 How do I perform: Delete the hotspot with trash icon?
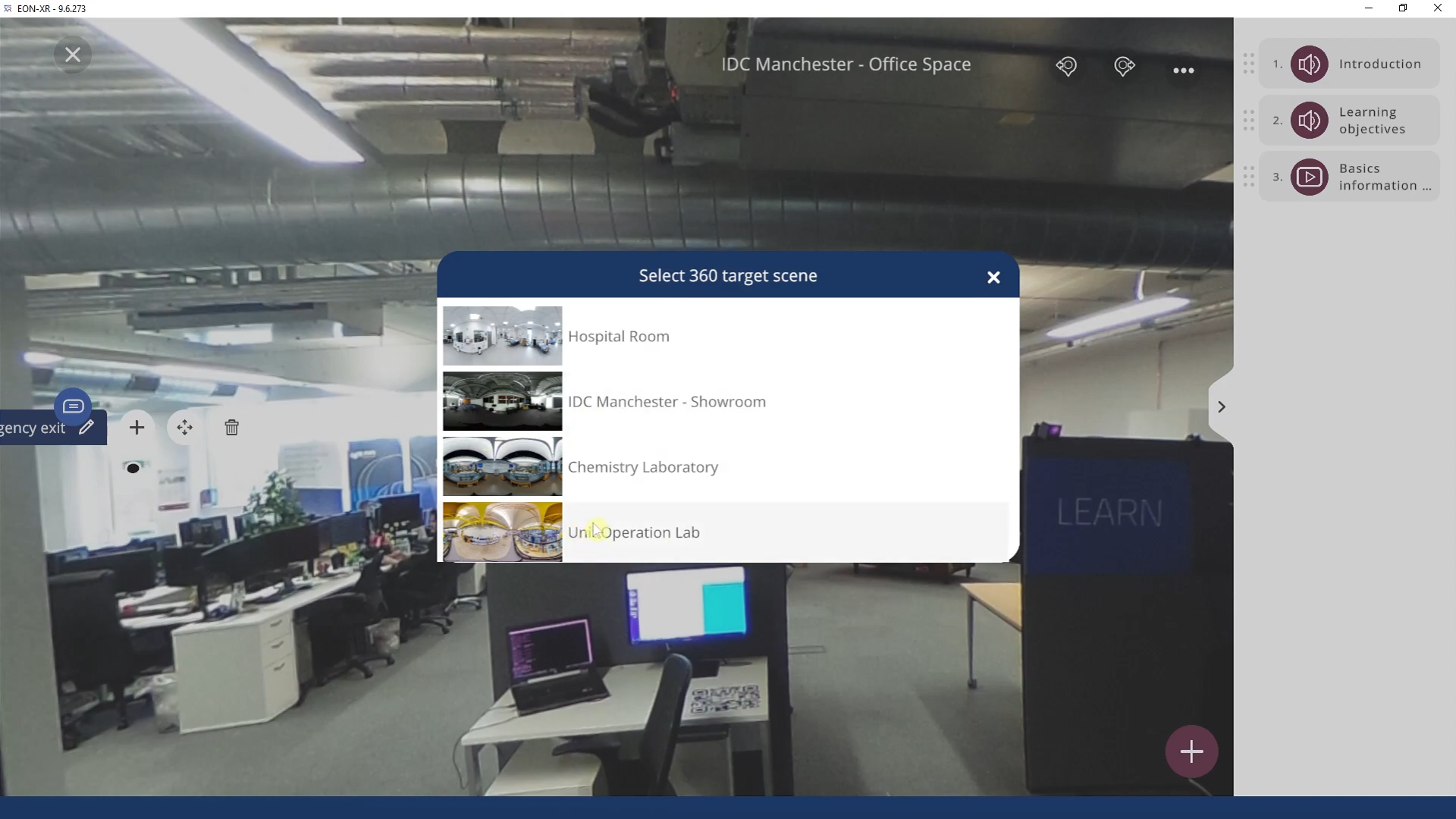[232, 428]
